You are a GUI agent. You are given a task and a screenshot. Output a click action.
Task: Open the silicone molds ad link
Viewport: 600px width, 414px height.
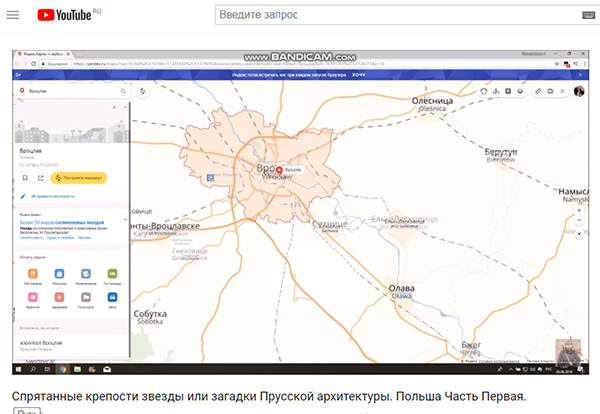point(62,222)
